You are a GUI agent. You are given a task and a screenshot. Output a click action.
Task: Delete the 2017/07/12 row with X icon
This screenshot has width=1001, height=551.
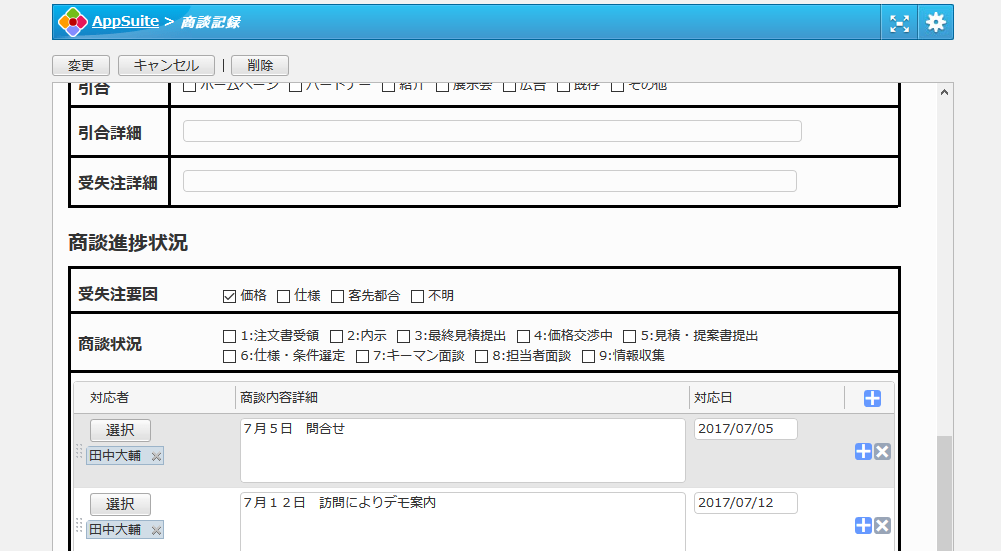pyautogui.click(x=882, y=526)
